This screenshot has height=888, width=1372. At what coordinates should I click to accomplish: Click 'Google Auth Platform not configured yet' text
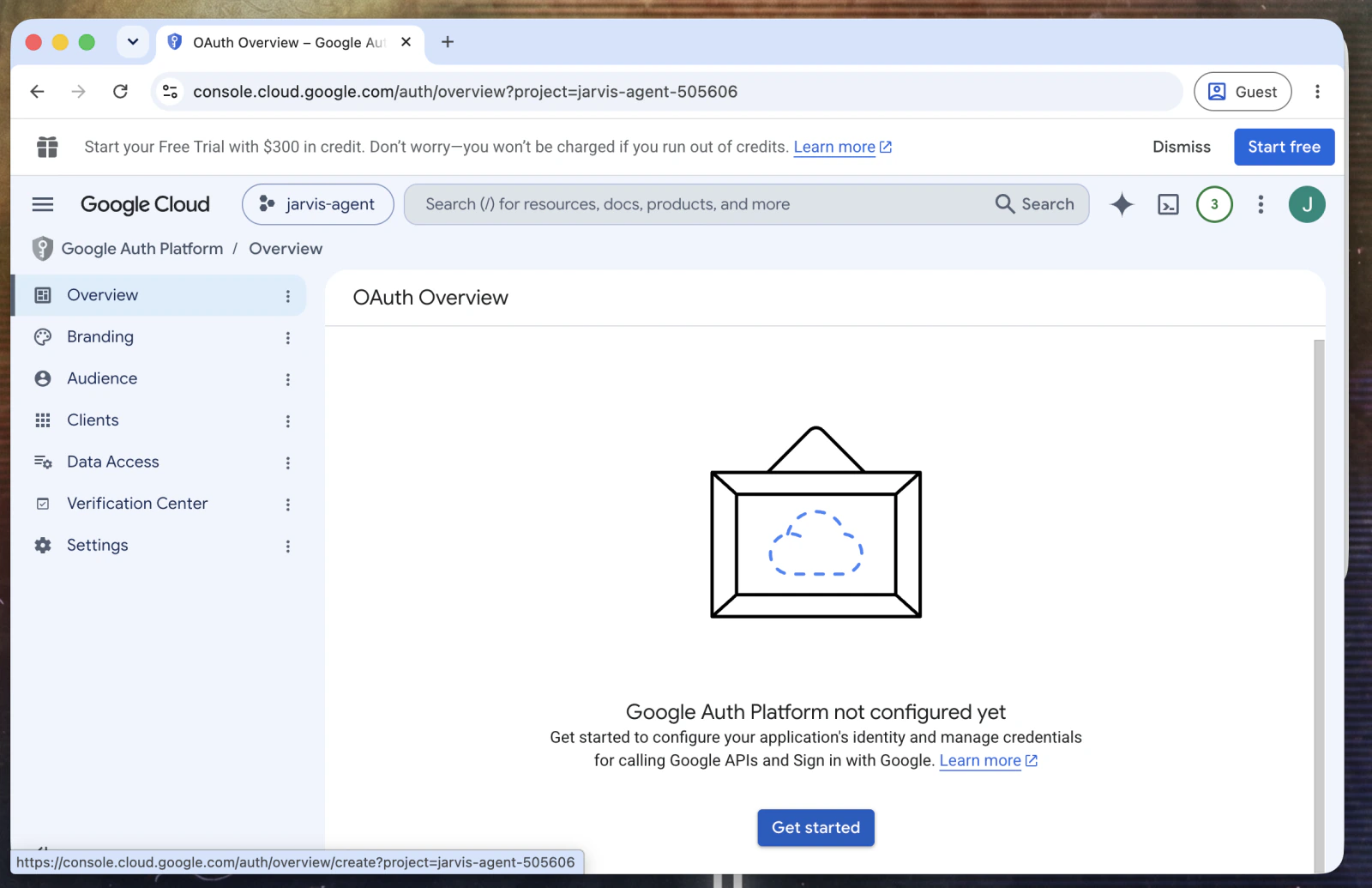pos(815,712)
